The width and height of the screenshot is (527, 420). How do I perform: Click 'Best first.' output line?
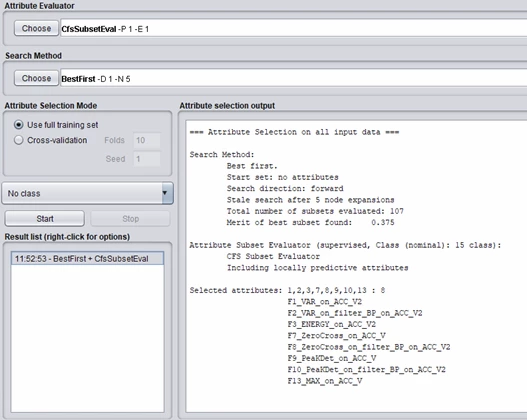(252, 166)
